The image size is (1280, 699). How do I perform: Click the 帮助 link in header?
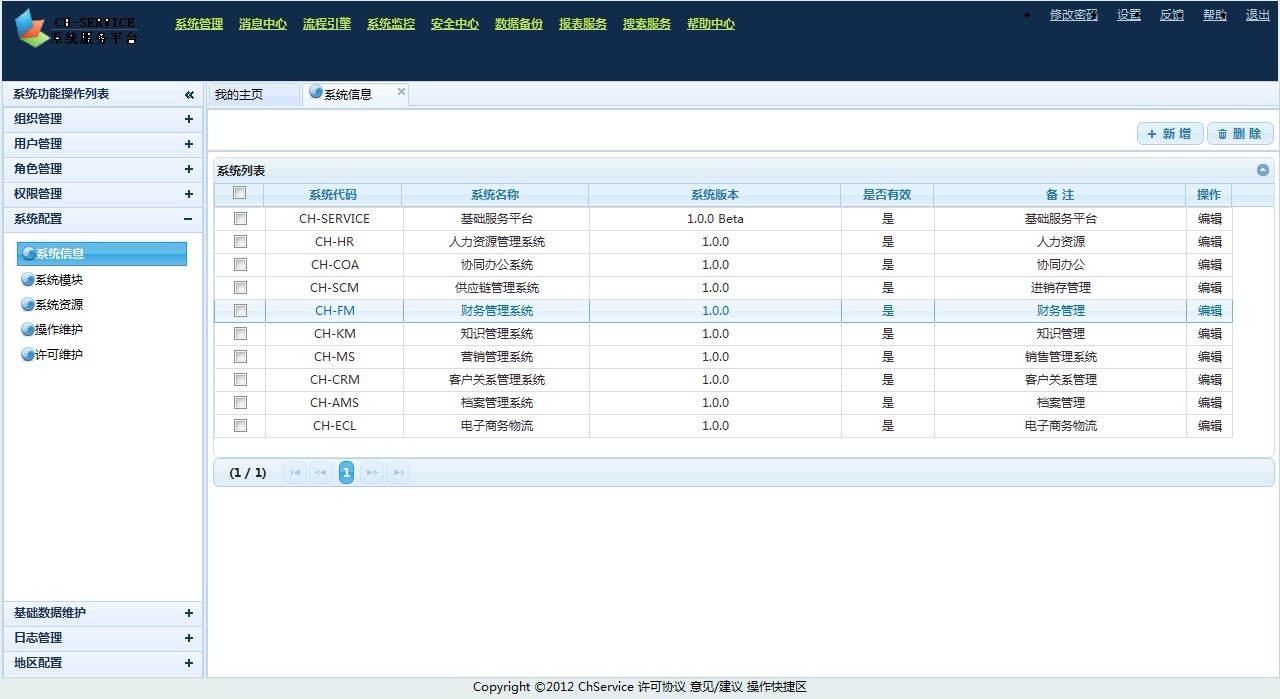point(1215,15)
